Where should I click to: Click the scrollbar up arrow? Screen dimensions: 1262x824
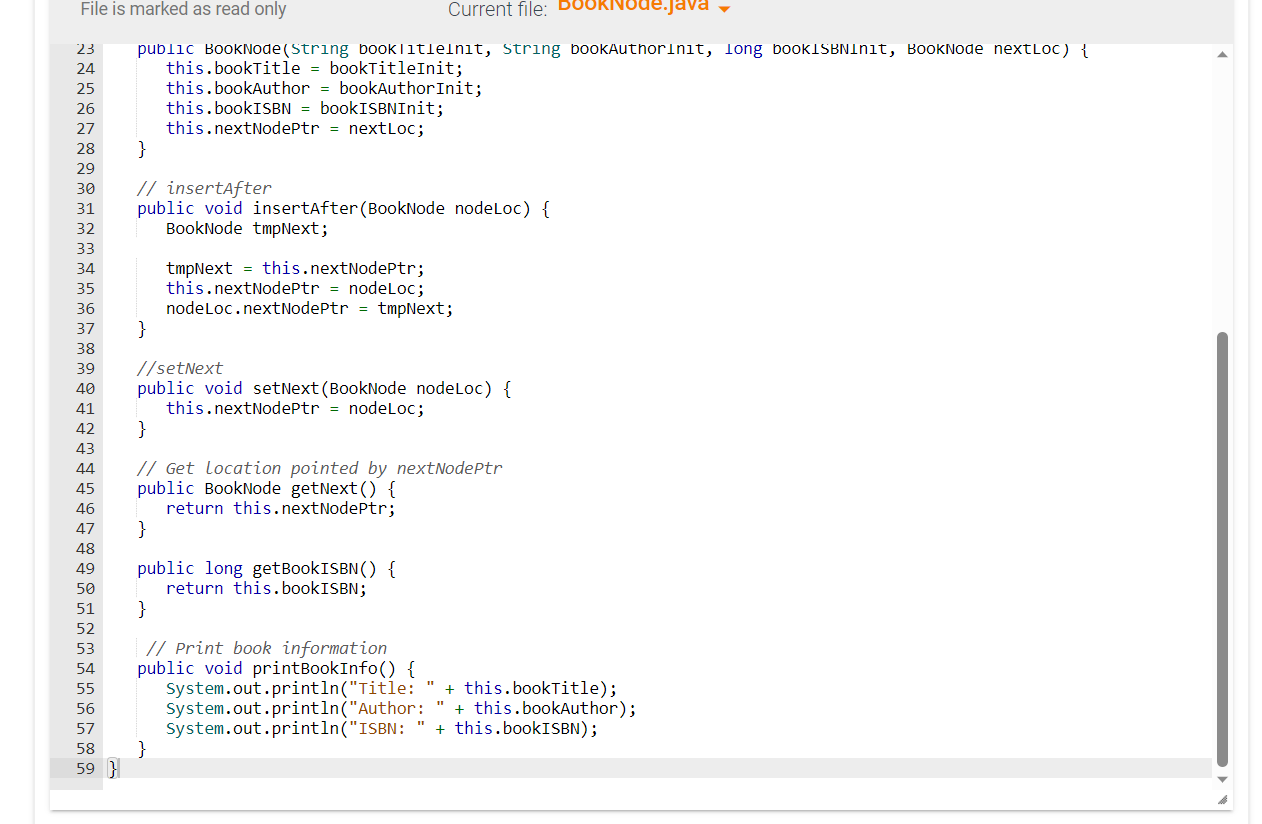pyautogui.click(x=1221, y=55)
